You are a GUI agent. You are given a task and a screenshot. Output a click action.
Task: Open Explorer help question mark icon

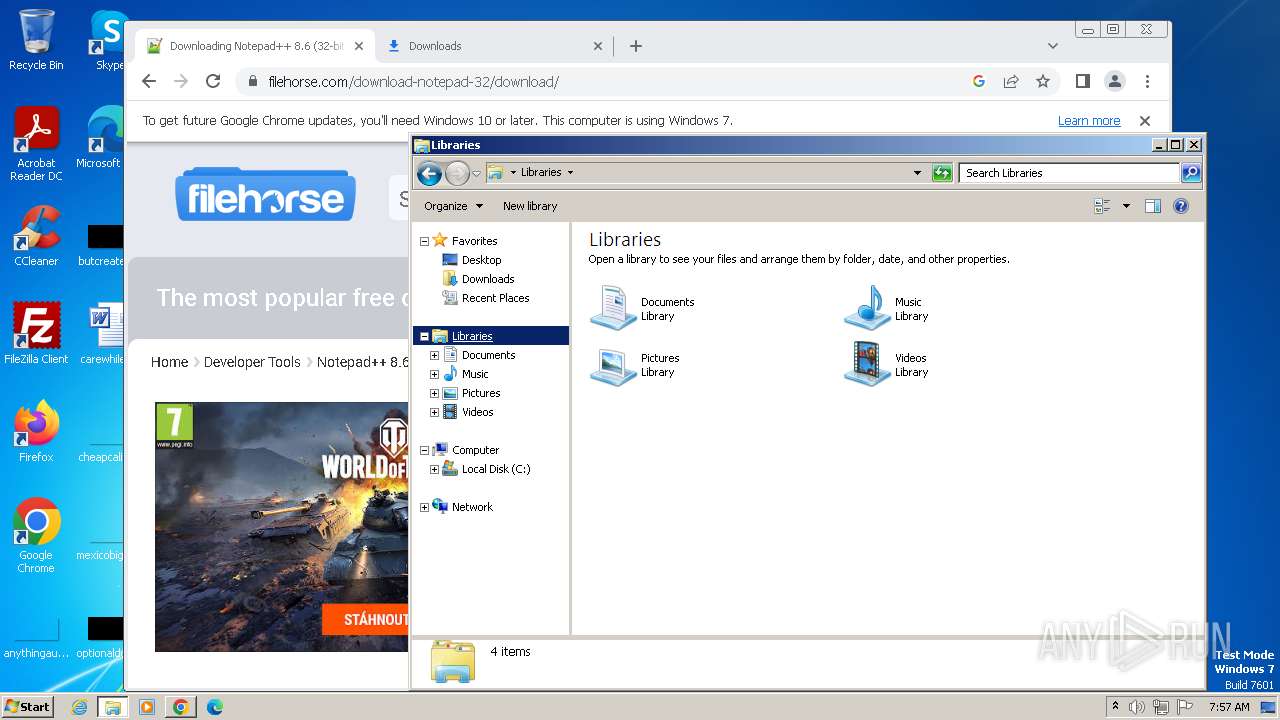pos(1180,206)
